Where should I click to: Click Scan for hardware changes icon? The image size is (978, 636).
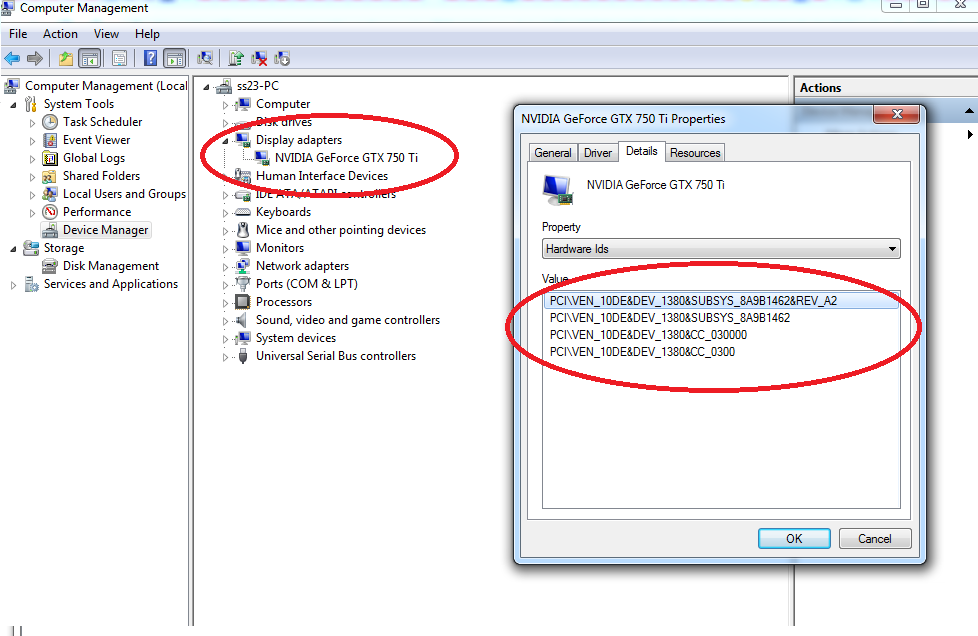click(x=205, y=59)
